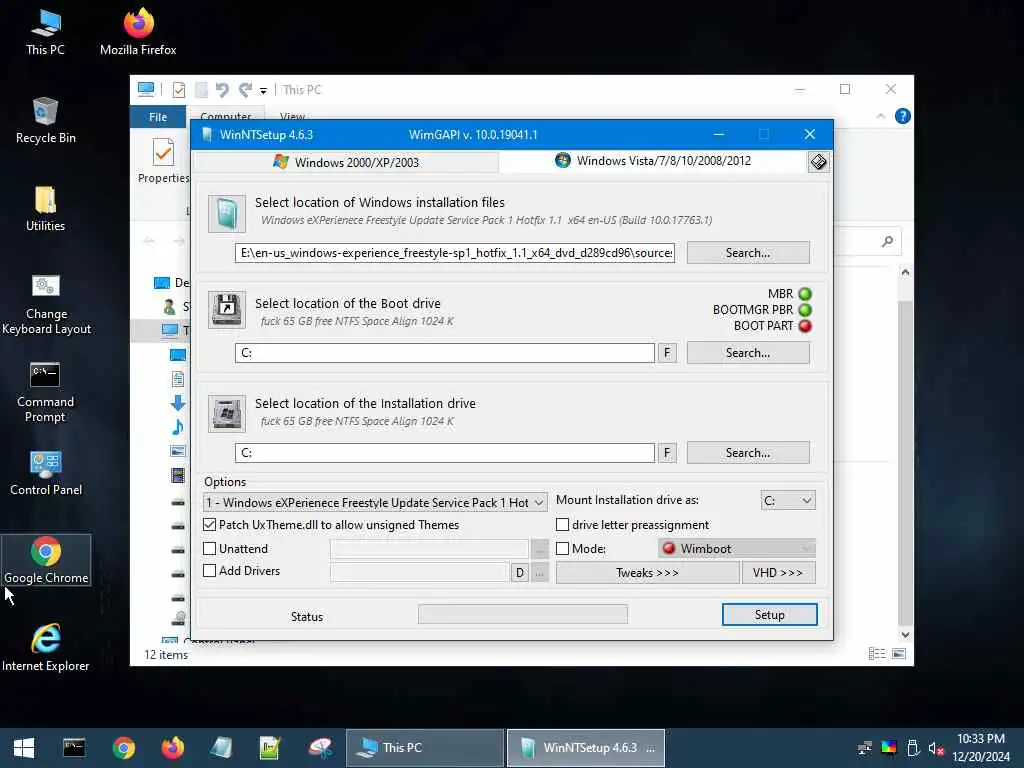Open Control Panel desktop shortcut

pos(46,473)
